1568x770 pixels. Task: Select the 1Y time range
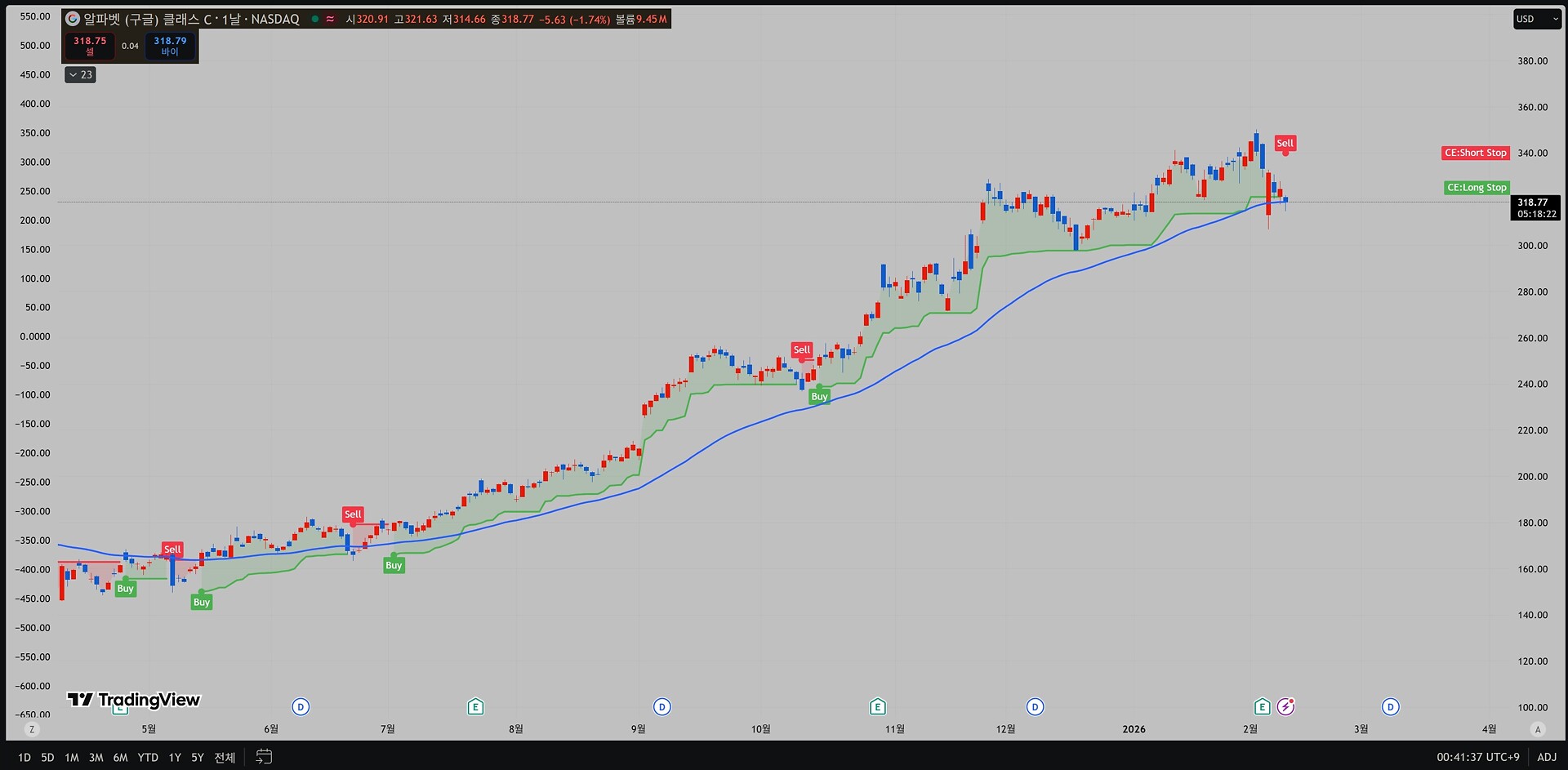click(x=175, y=758)
